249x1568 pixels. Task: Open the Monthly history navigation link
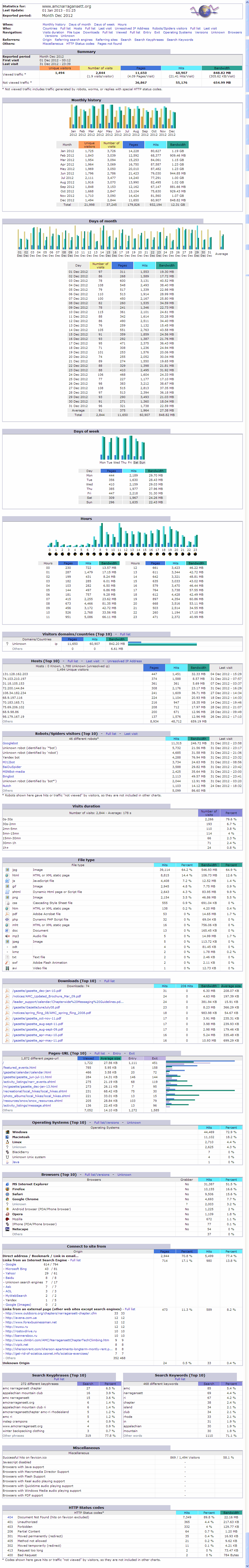[54, 24]
